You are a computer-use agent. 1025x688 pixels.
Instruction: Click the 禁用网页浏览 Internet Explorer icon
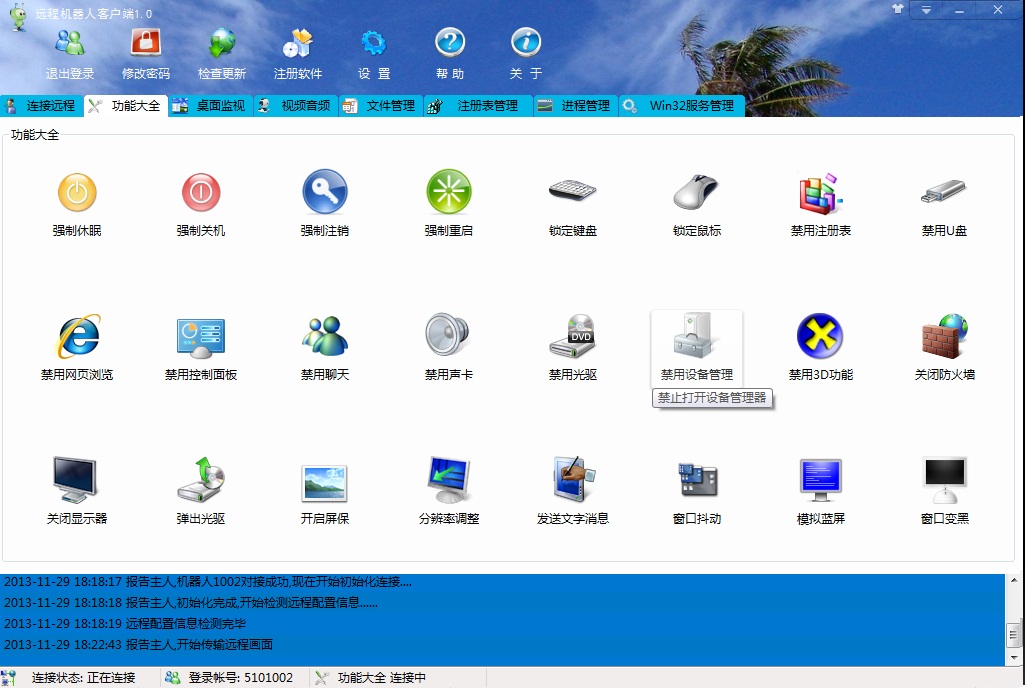click(x=77, y=336)
